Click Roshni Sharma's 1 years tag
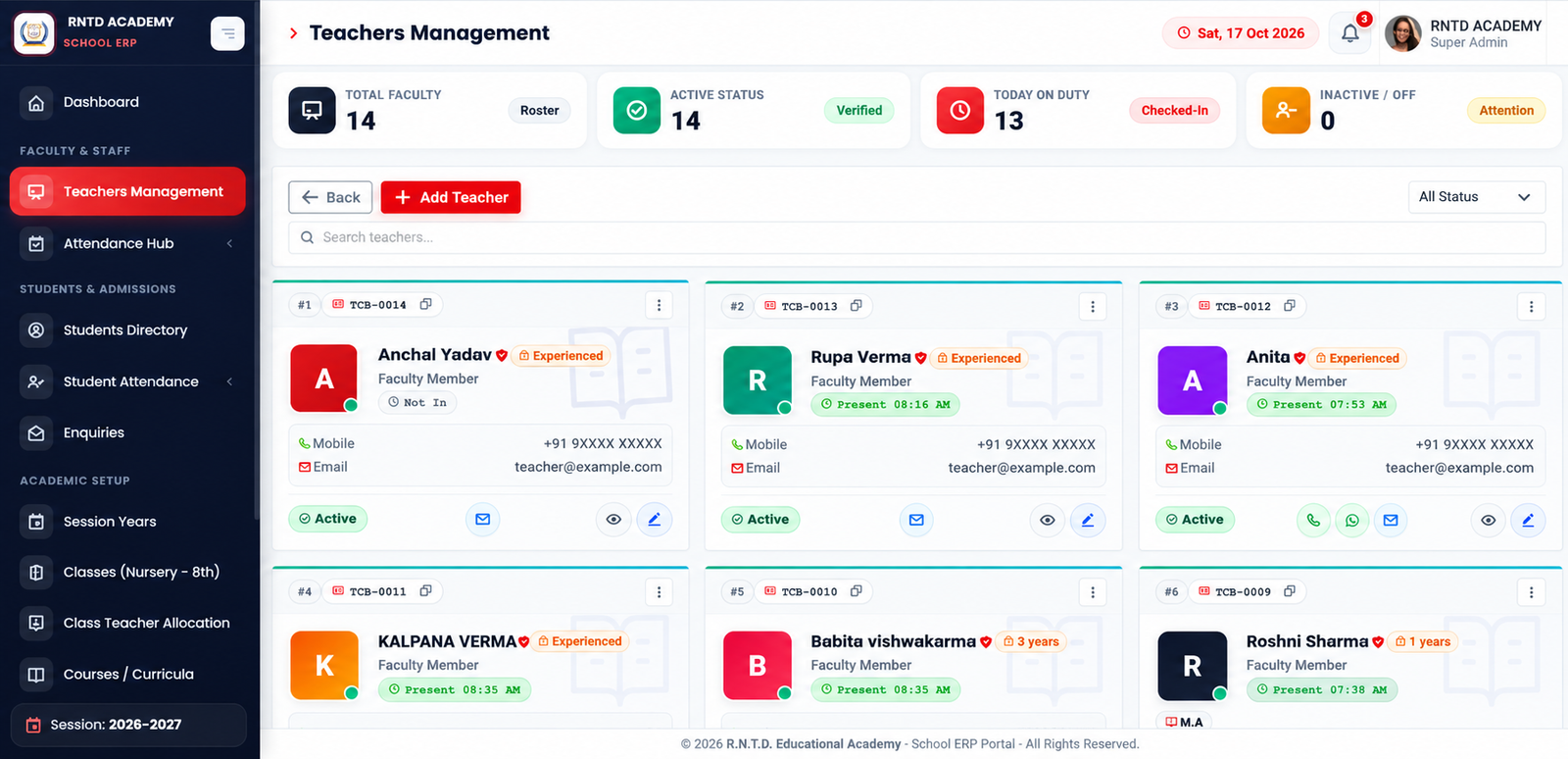The width and height of the screenshot is (1568, 759). point(1423,641)
